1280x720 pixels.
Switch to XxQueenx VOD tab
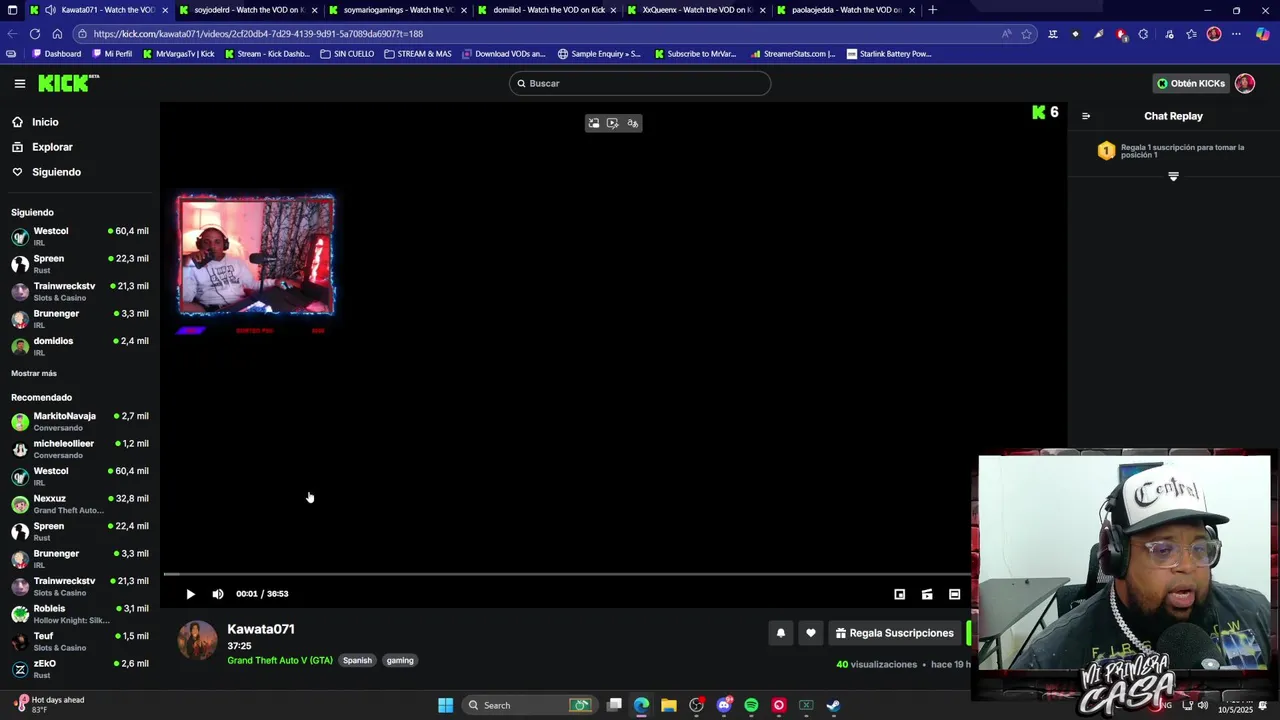coord(696,10)
